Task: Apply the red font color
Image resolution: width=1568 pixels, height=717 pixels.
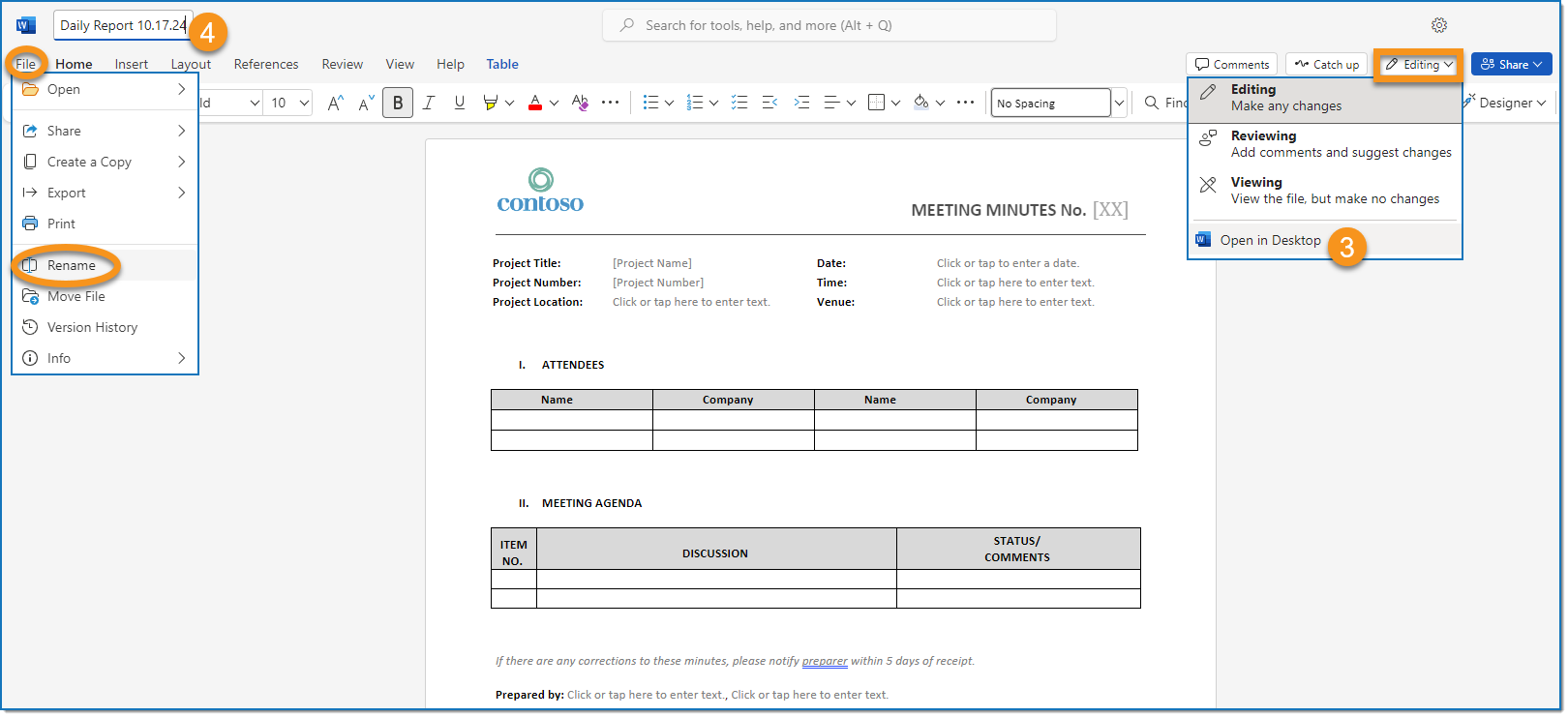Action: click(535, 103)
